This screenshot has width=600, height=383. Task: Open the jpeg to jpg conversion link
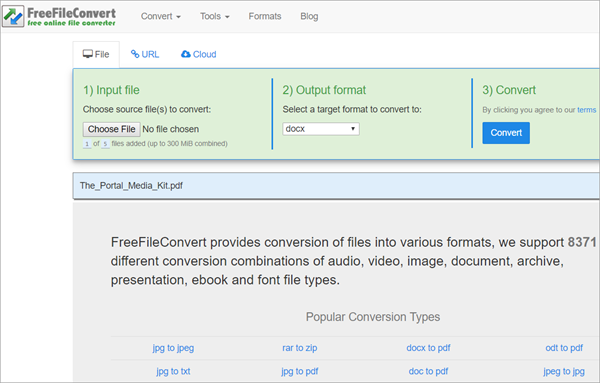pos(564,371)
